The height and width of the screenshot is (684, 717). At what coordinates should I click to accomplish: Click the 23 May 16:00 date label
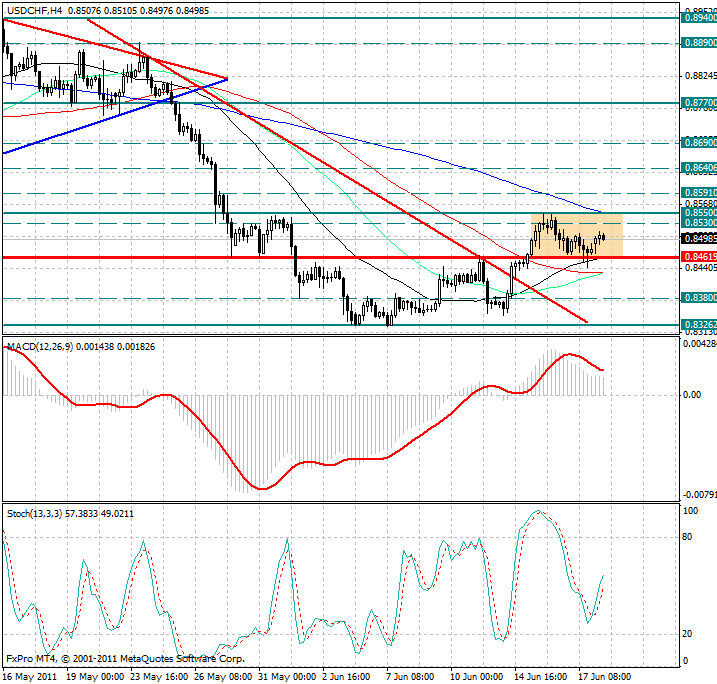click(159, 677)
